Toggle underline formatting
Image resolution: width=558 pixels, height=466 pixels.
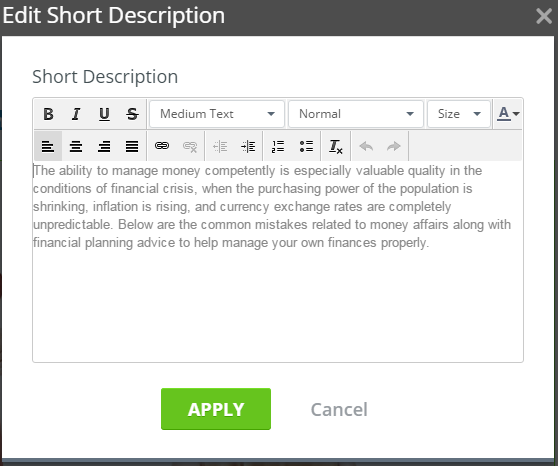104,114
